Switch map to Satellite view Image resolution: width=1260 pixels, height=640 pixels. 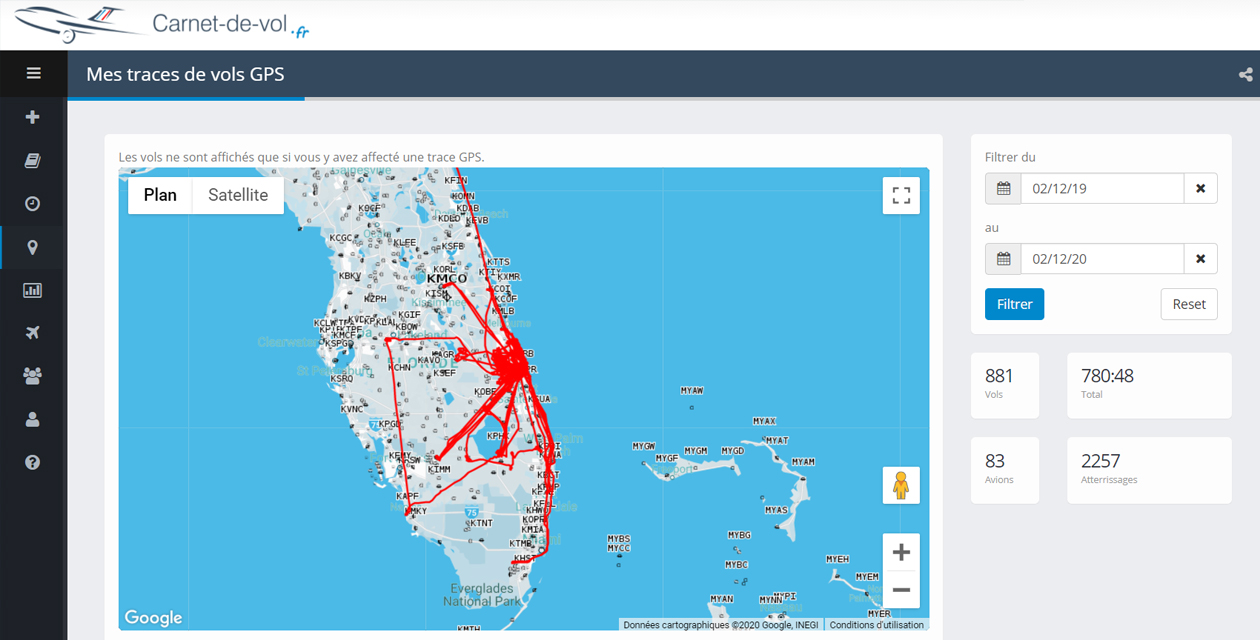(238, 195)
